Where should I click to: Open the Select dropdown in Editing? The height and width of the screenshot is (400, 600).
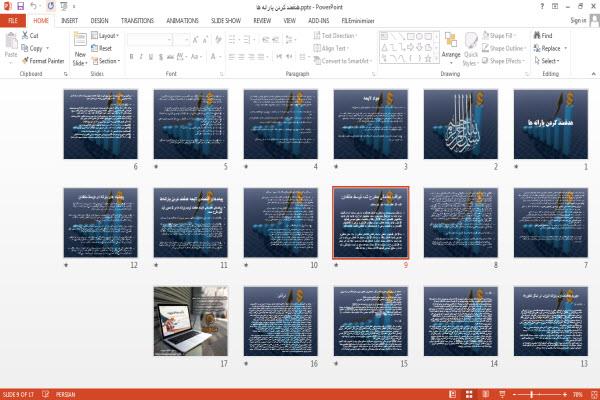547,61
